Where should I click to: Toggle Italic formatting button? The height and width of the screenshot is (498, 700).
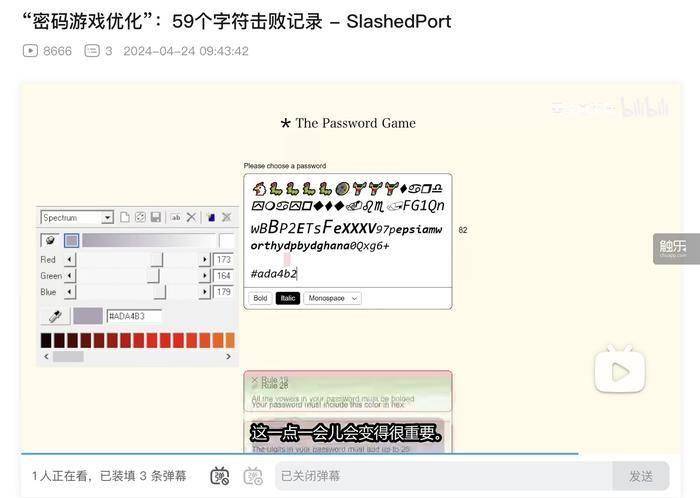(x=288, y=298)
